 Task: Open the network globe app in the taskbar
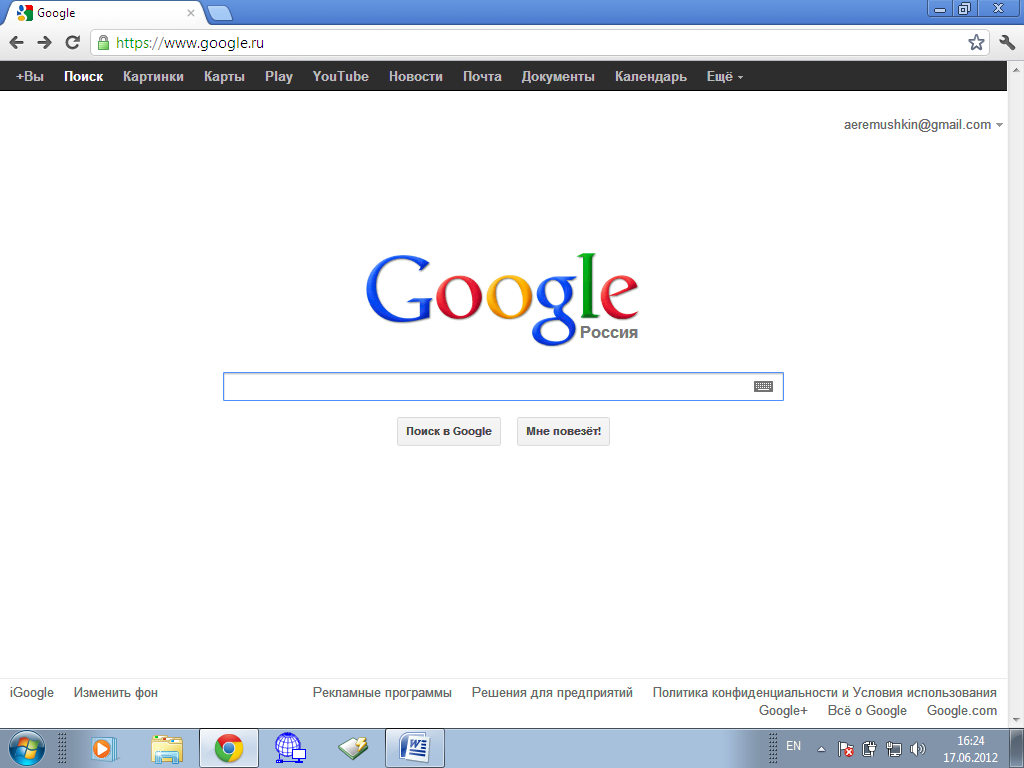[x=290, y=748]
